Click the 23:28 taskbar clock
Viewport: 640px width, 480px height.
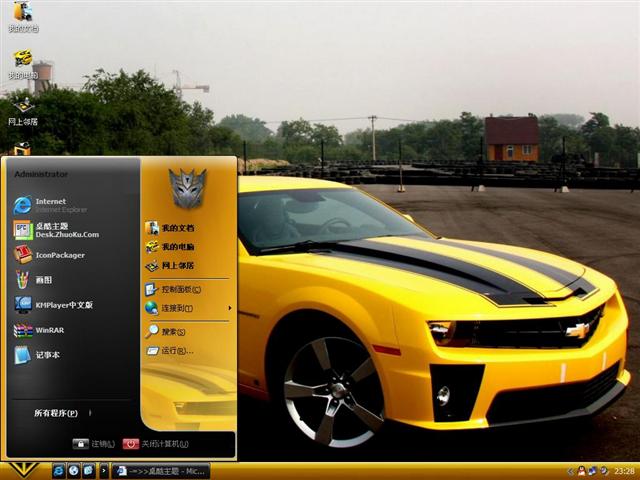[x=624, y=471]
